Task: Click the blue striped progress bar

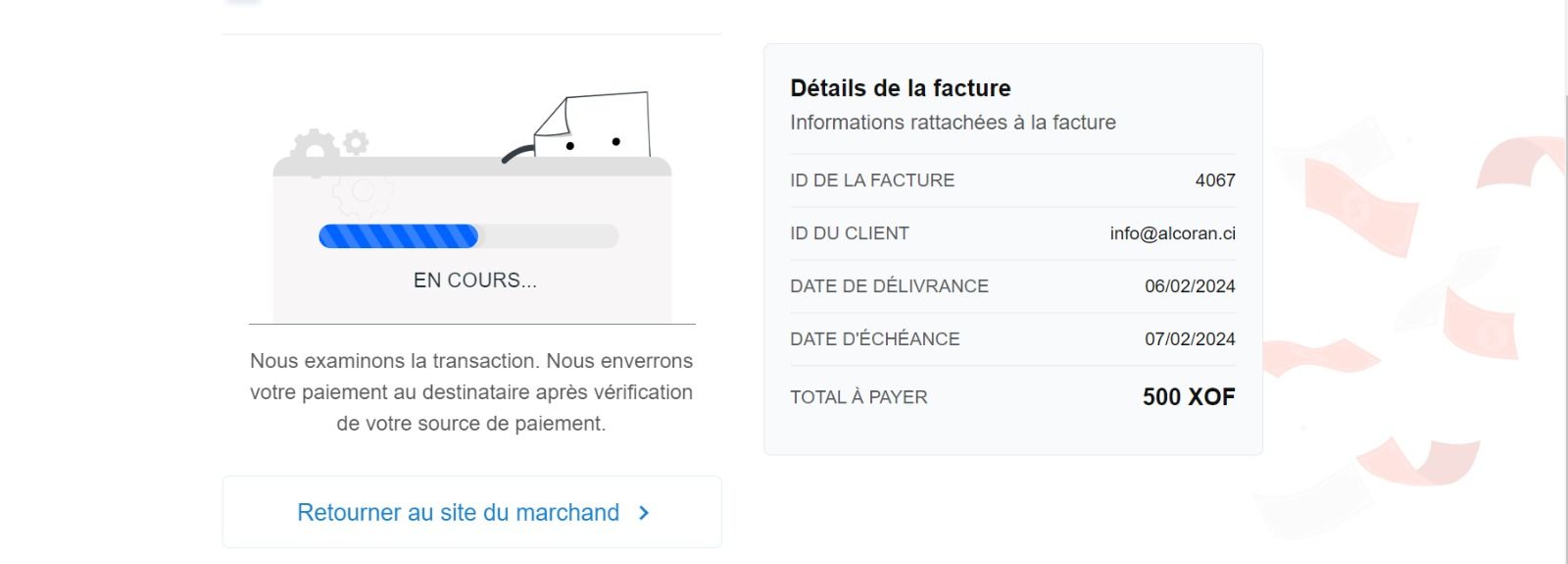Action: [x=398, y=236]
